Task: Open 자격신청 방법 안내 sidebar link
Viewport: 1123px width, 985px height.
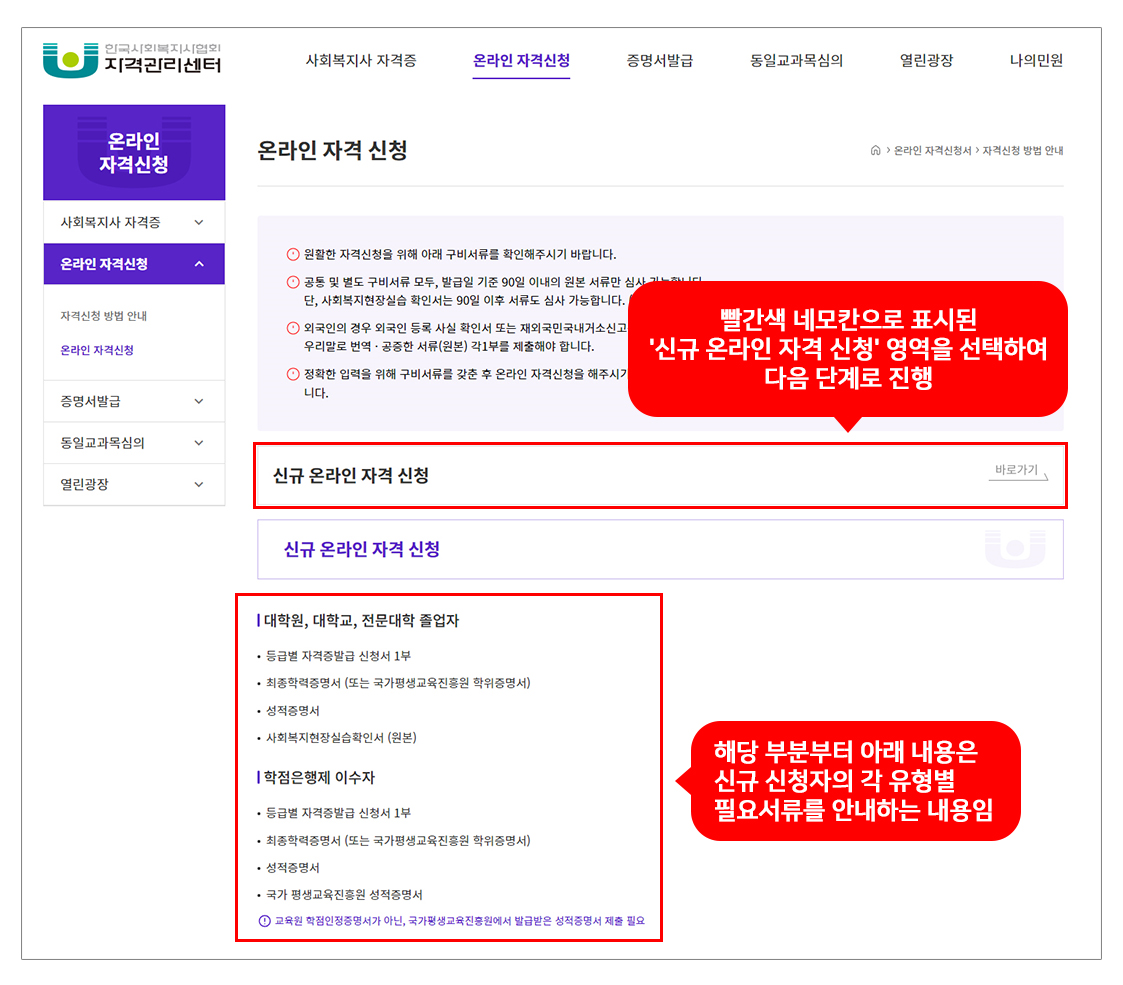Action: (x=104, y=316)
